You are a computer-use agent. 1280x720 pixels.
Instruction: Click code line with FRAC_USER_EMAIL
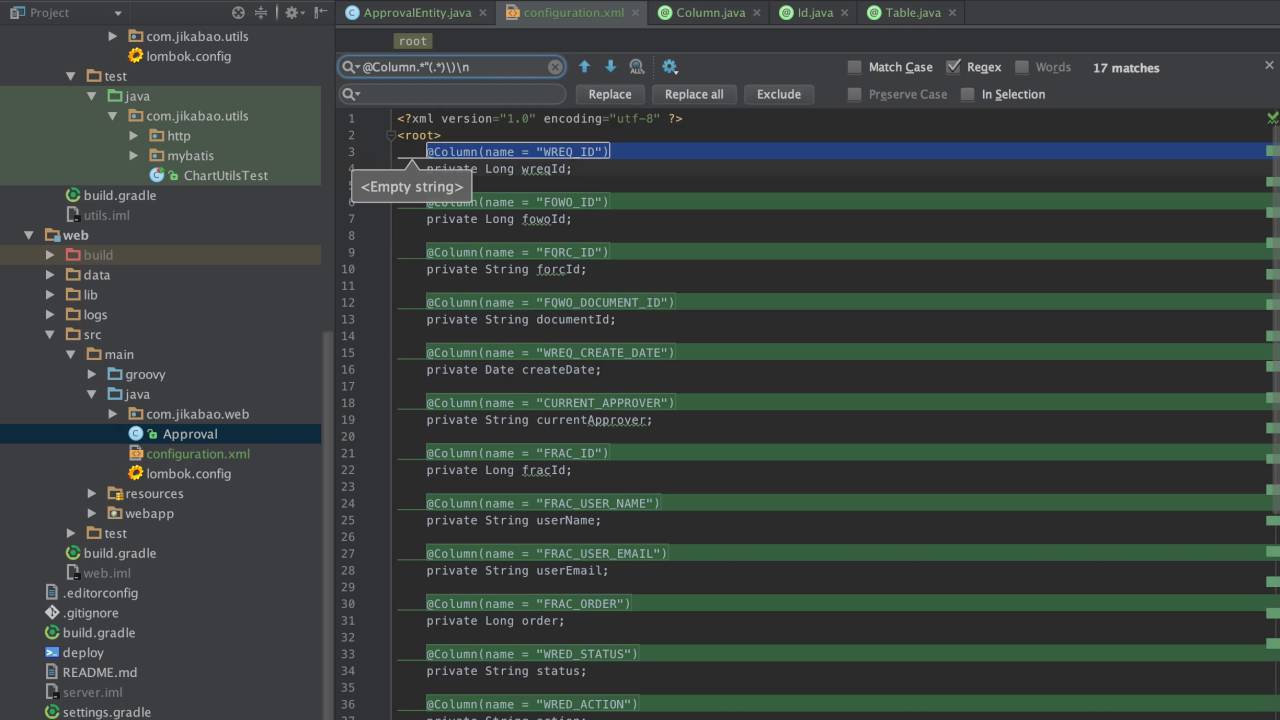tap(546, 553)
